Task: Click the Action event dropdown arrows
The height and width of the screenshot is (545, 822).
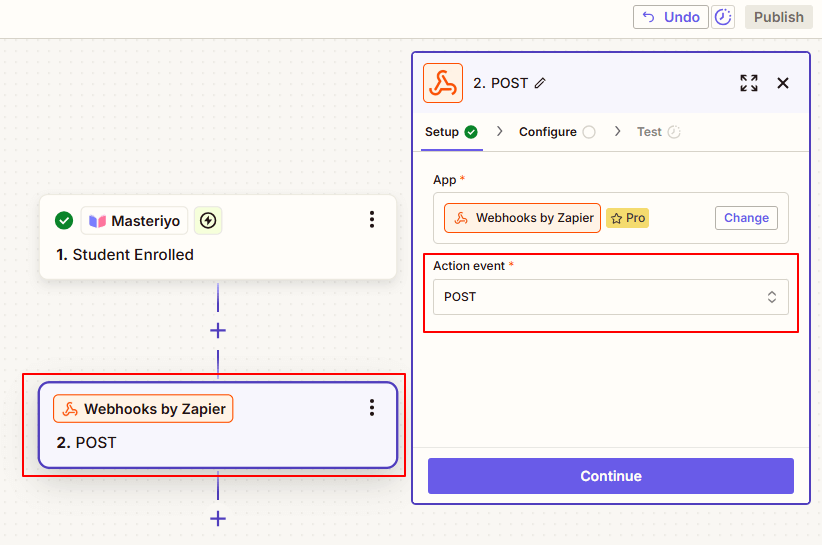Action: pos(772,297)
